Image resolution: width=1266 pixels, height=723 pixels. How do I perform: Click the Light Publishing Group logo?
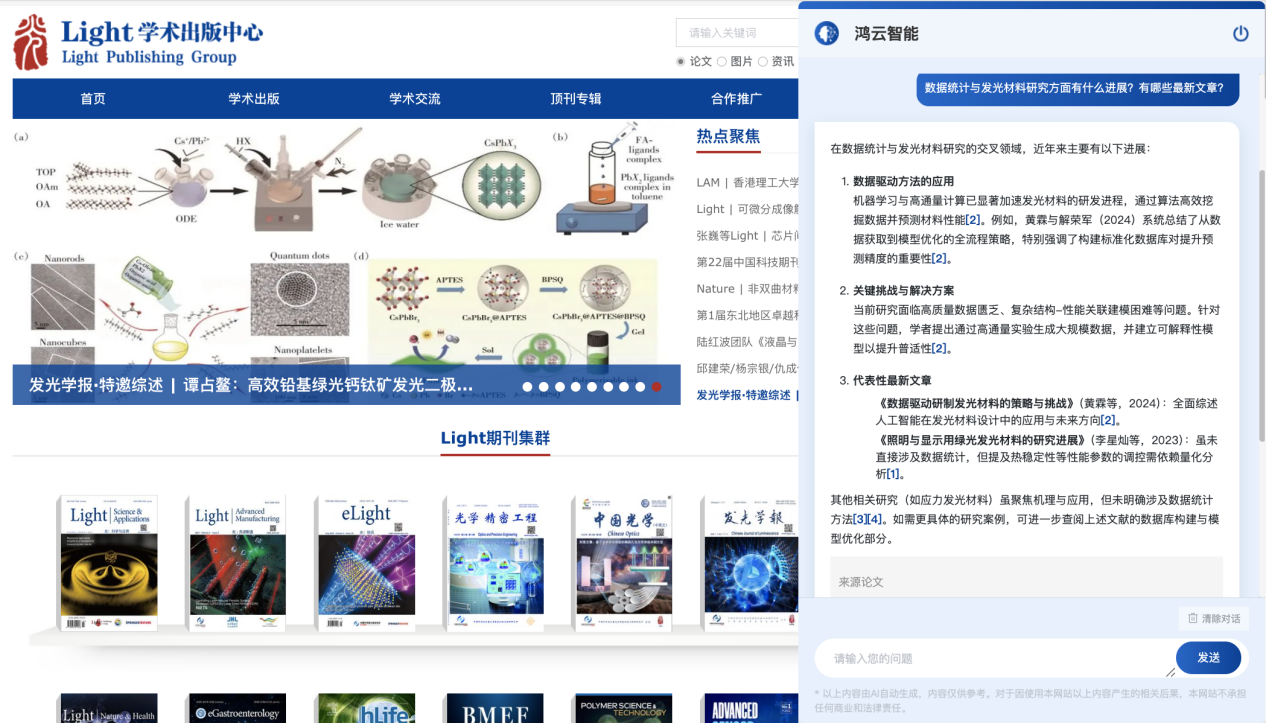pyautogui.click(x=137, y=42)
